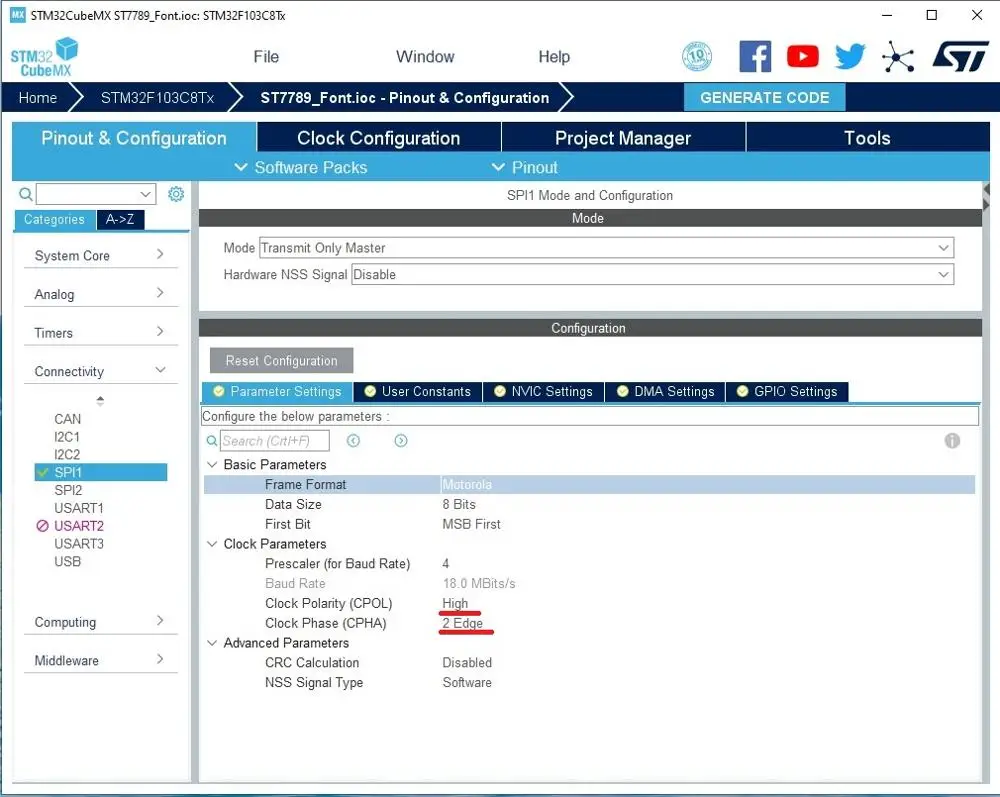Open the NVIC Settings tab
1000x797 pixels.
[x=543, y=391]
